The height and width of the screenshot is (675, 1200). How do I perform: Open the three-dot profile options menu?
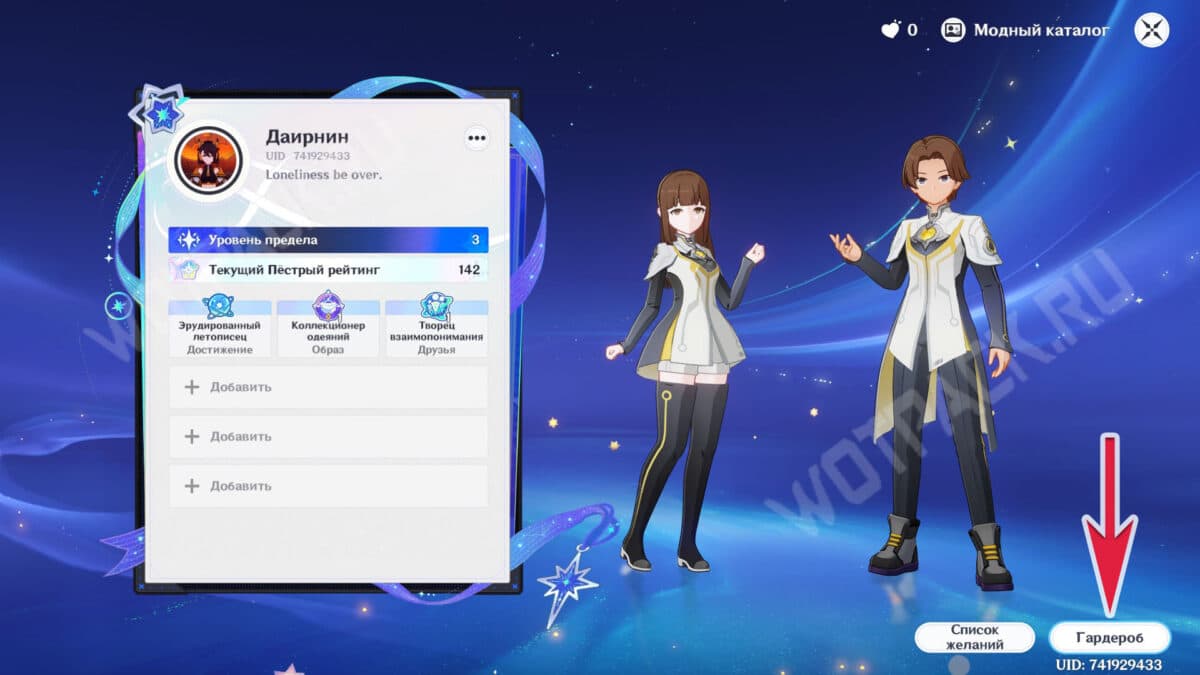tap(476, 139)
